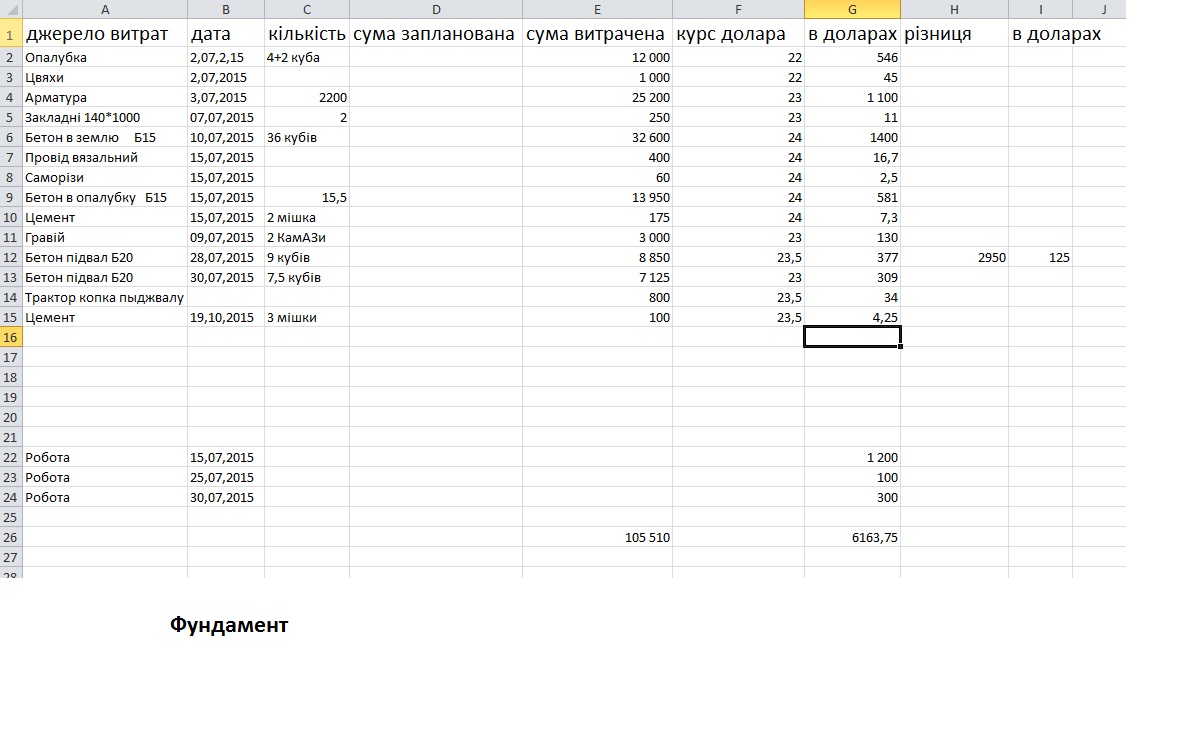Select column F header
The height and width of the screenshot is (745, 1178).
click(738, 9)
